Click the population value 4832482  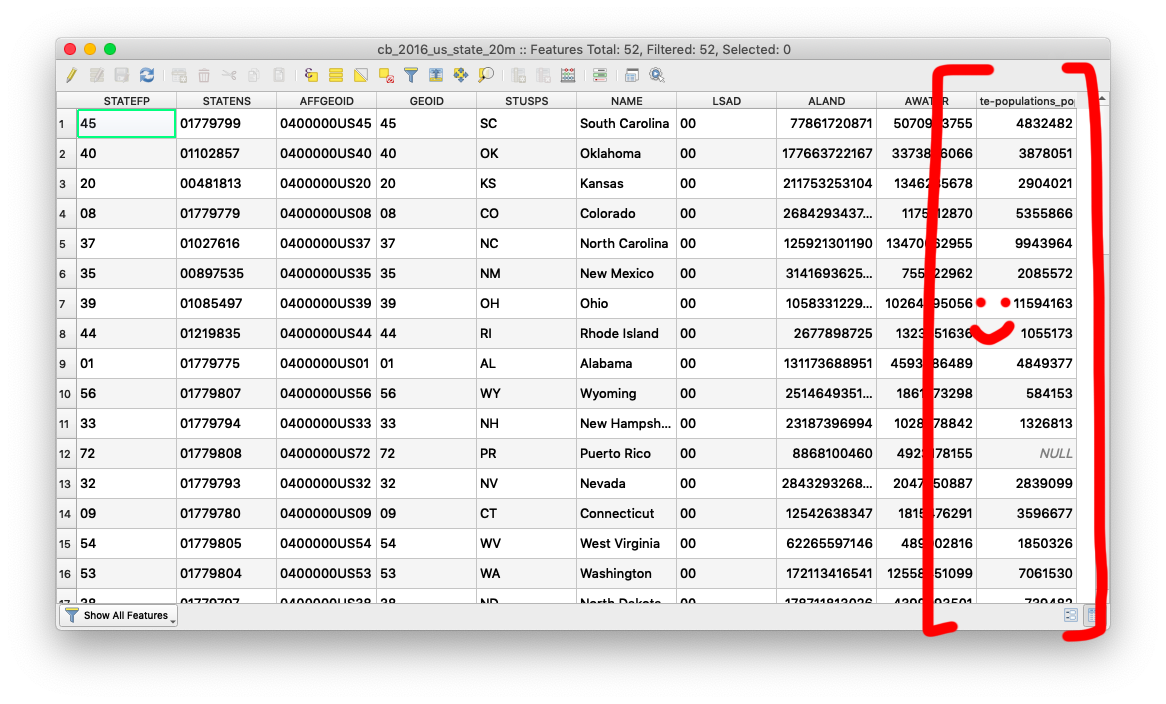pos(1026,123)
